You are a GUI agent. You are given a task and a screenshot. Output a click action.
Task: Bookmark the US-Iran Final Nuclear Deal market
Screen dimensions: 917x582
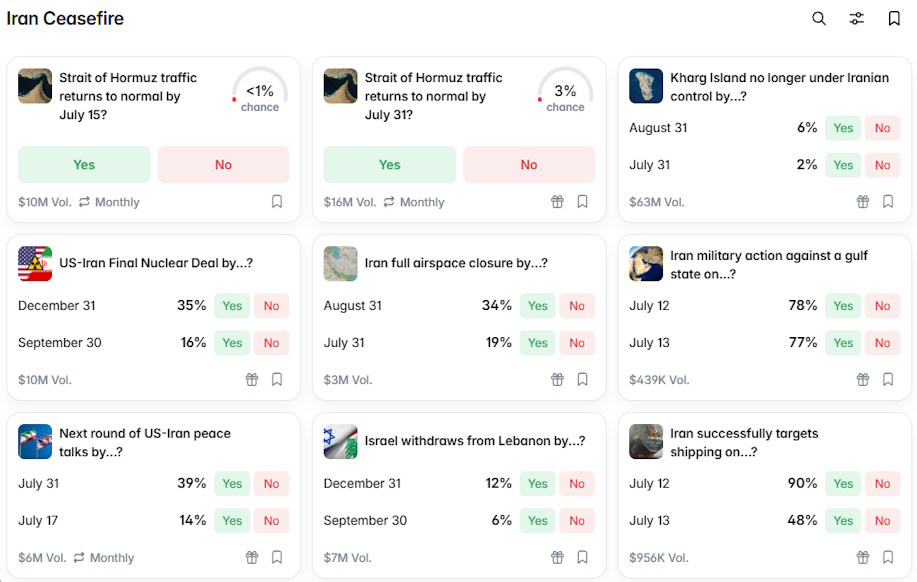(x=277, y=380)
